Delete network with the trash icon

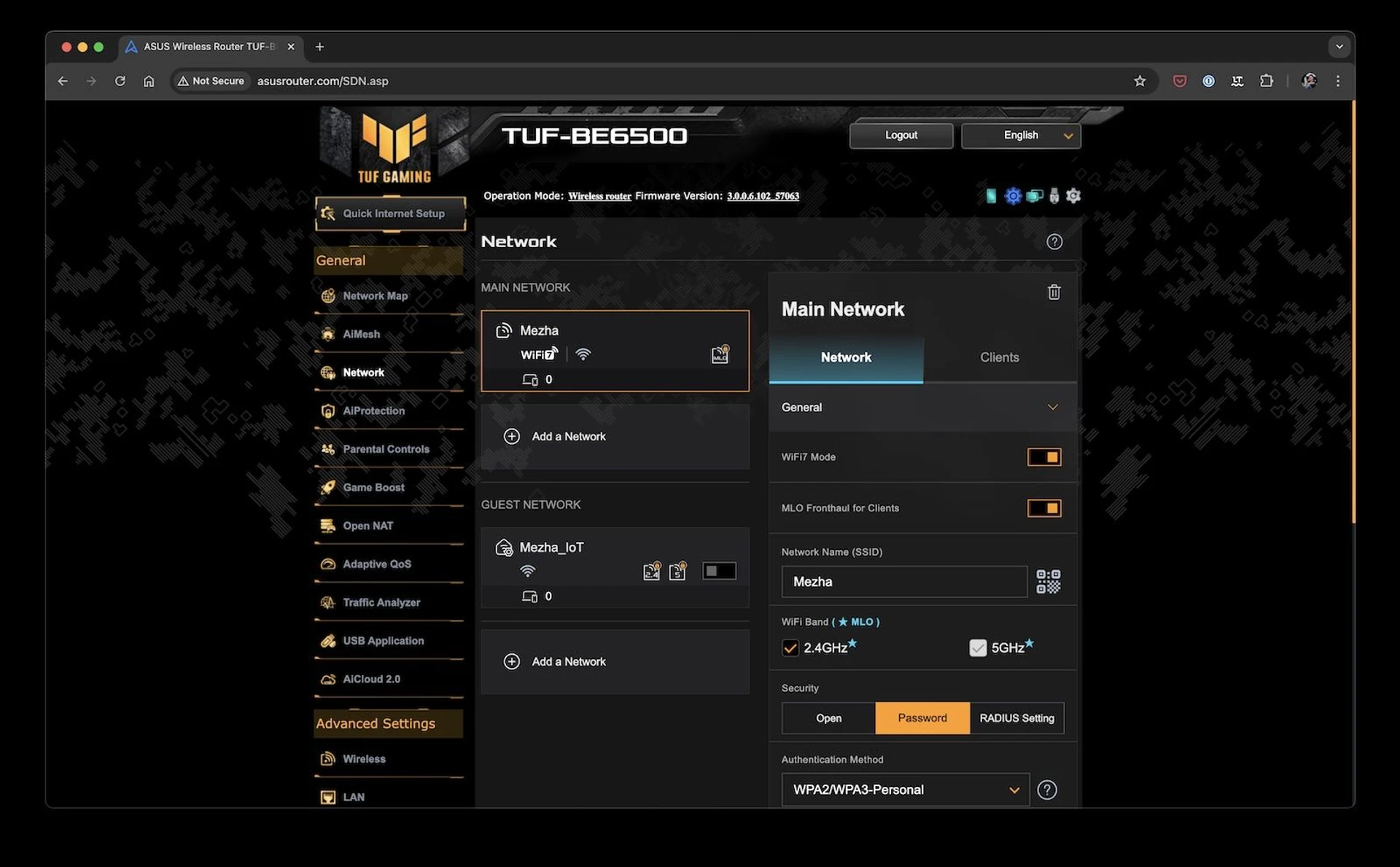coord(1054,292)
